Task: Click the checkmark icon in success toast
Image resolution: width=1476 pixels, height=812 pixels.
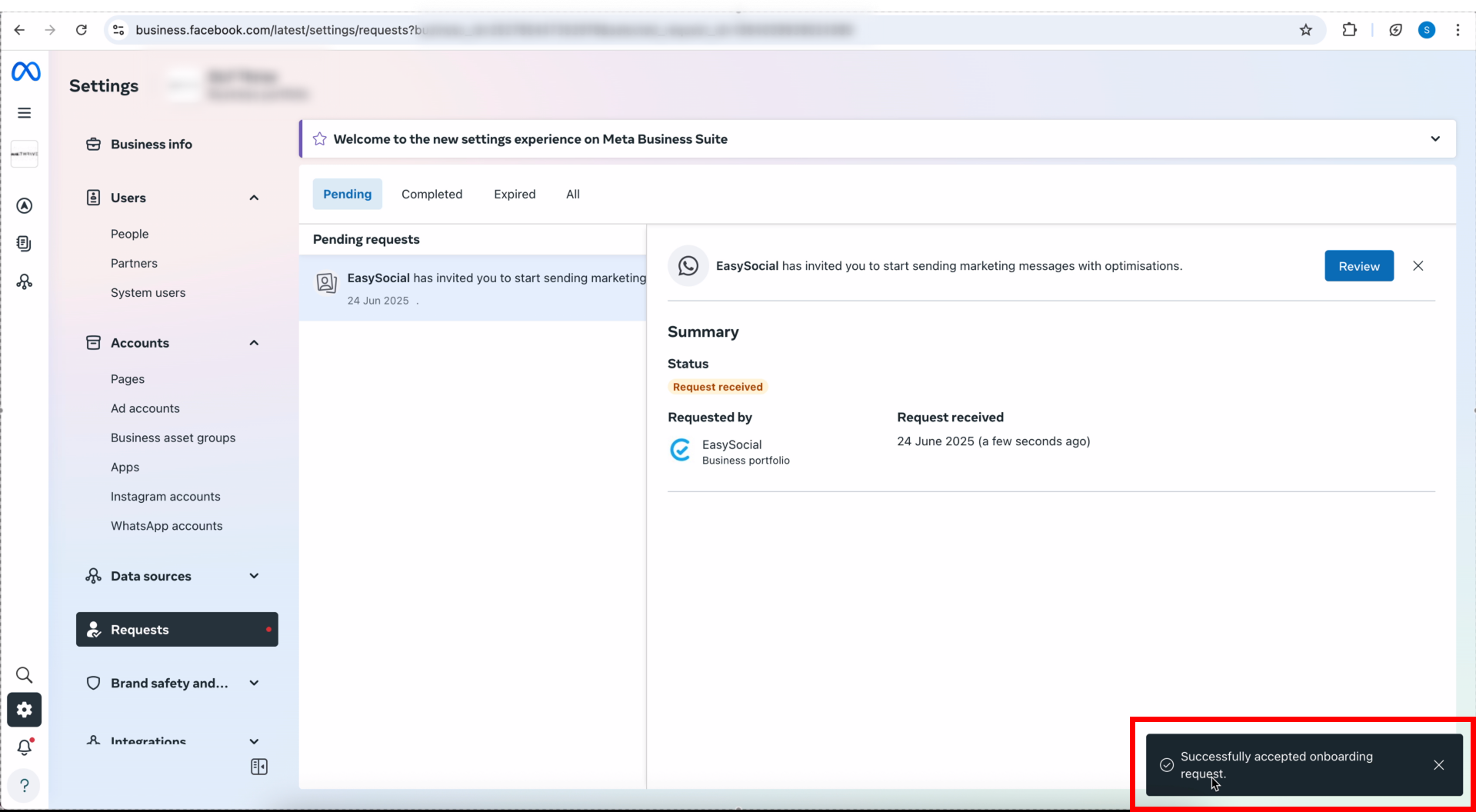Action: pos(1167,765)
